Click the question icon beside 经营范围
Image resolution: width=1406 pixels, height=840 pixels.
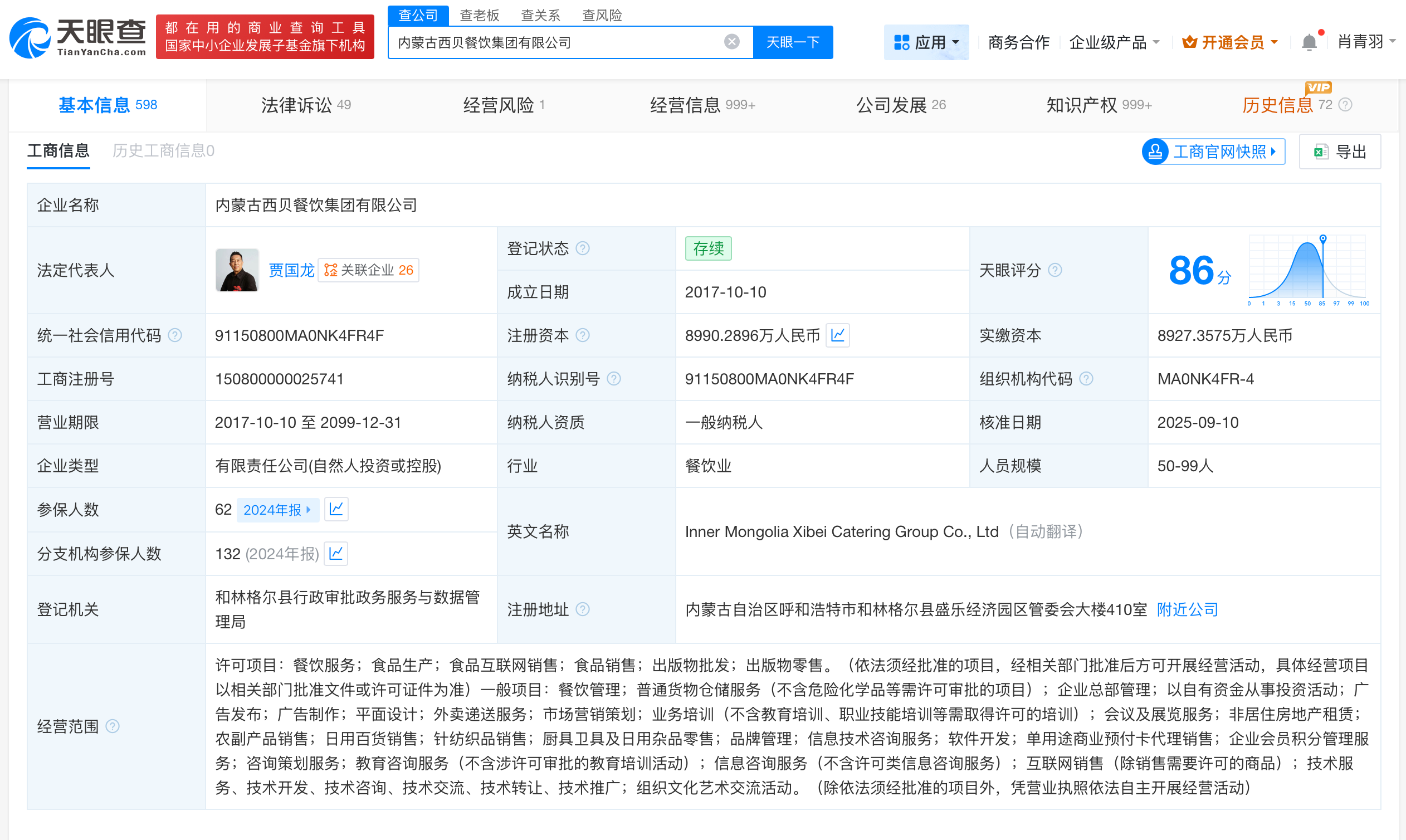coord(114,726)
